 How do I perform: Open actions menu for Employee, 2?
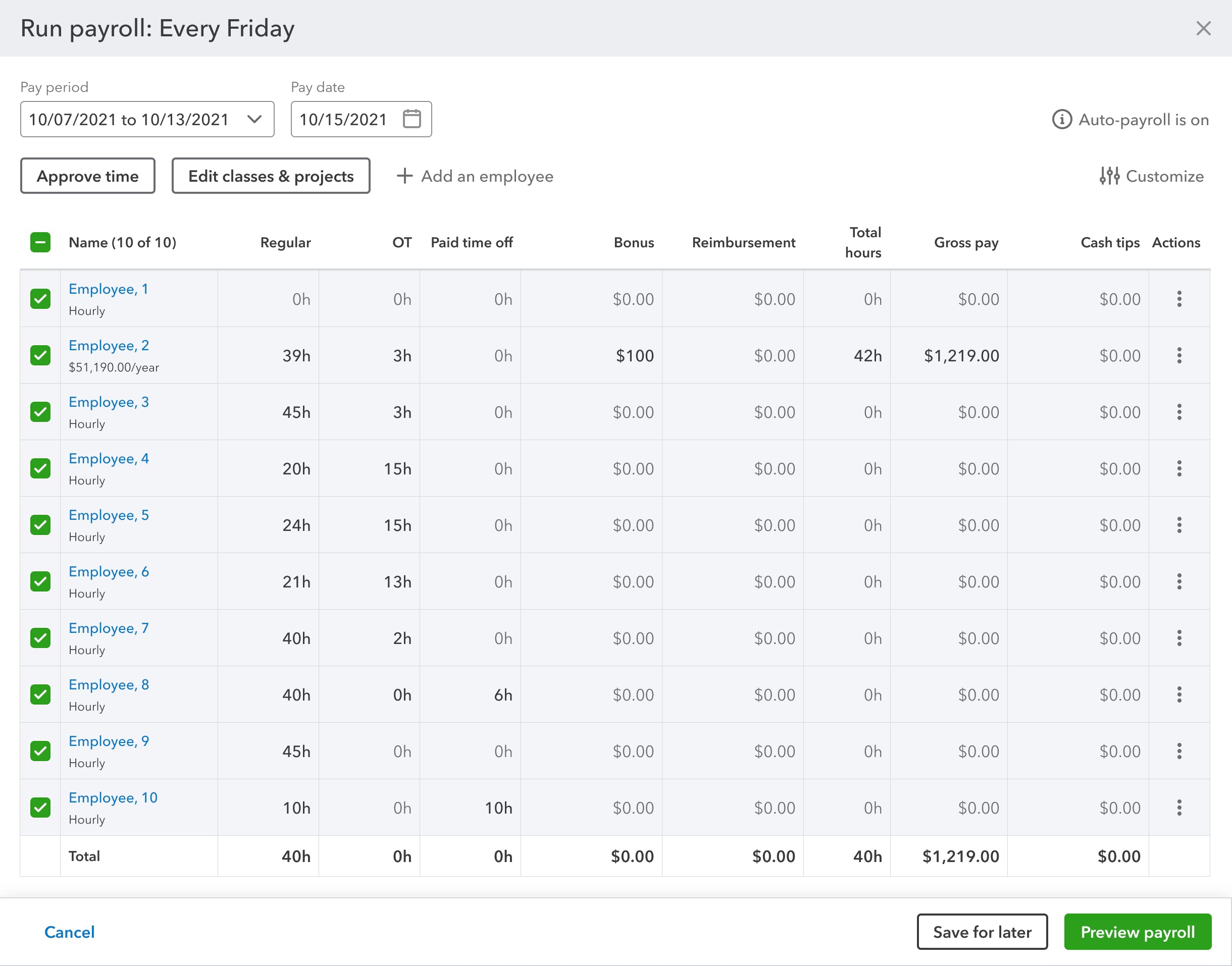click(1179, 356)
